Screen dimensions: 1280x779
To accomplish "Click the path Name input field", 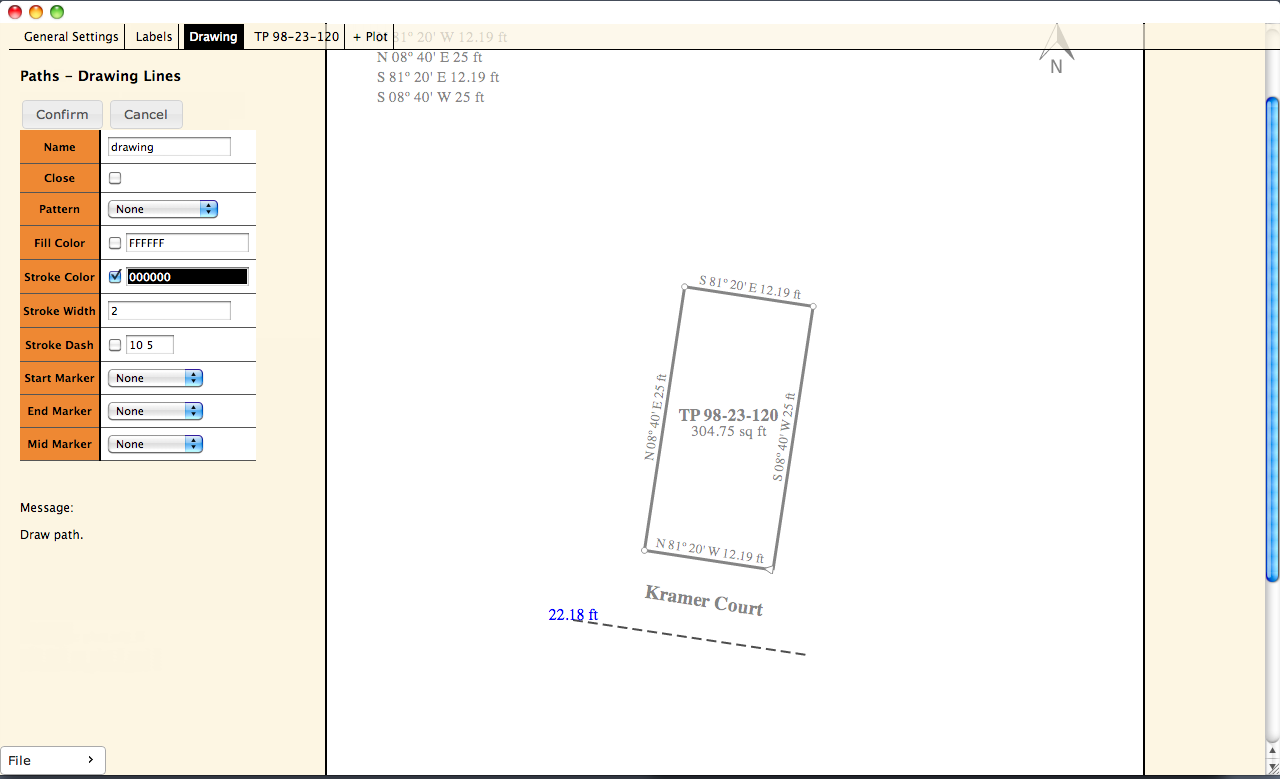I will coord(168,146).
